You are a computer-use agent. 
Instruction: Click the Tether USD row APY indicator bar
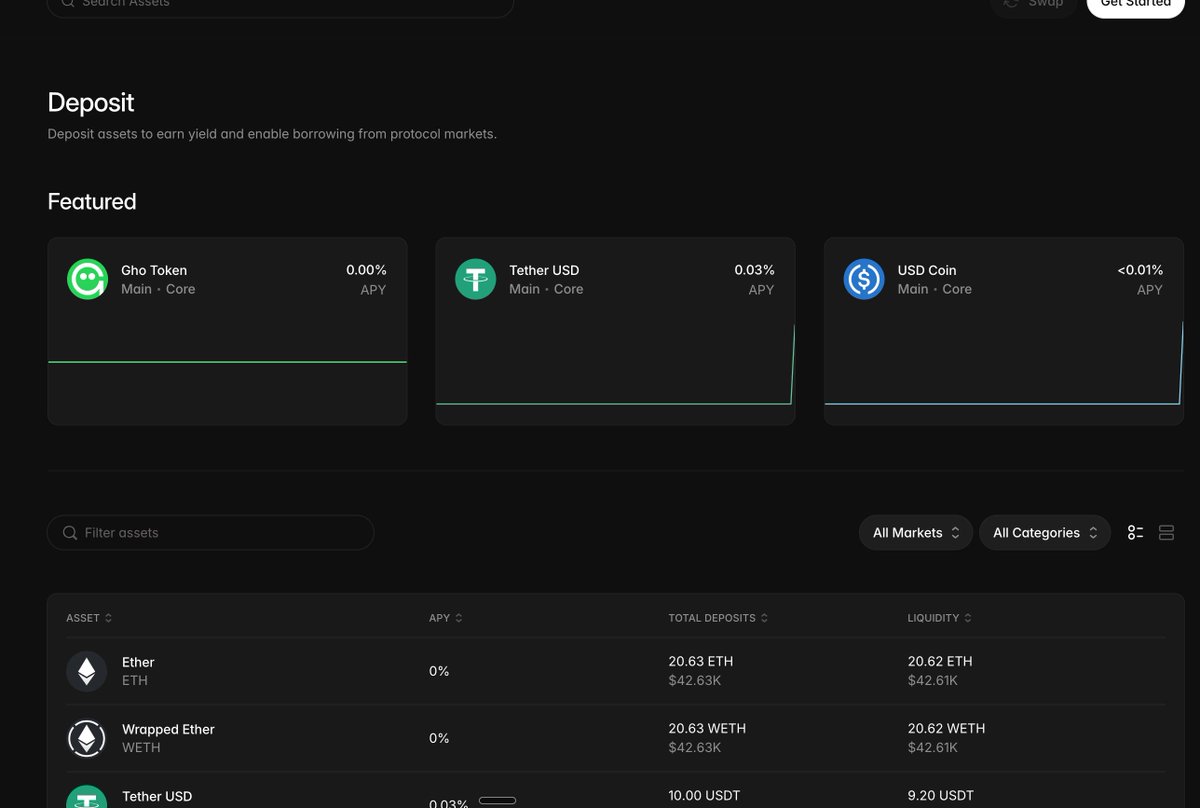click(498, 800)
